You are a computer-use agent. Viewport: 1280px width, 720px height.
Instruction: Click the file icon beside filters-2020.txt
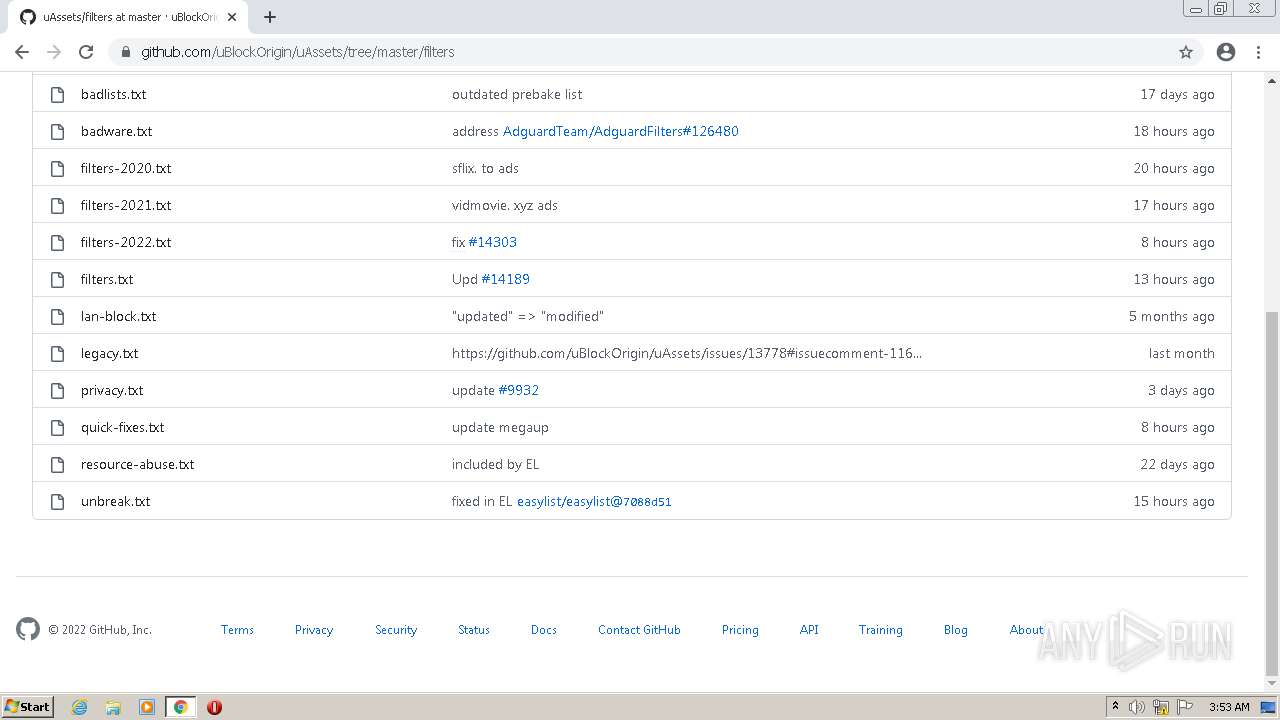(x=58, y=168)
